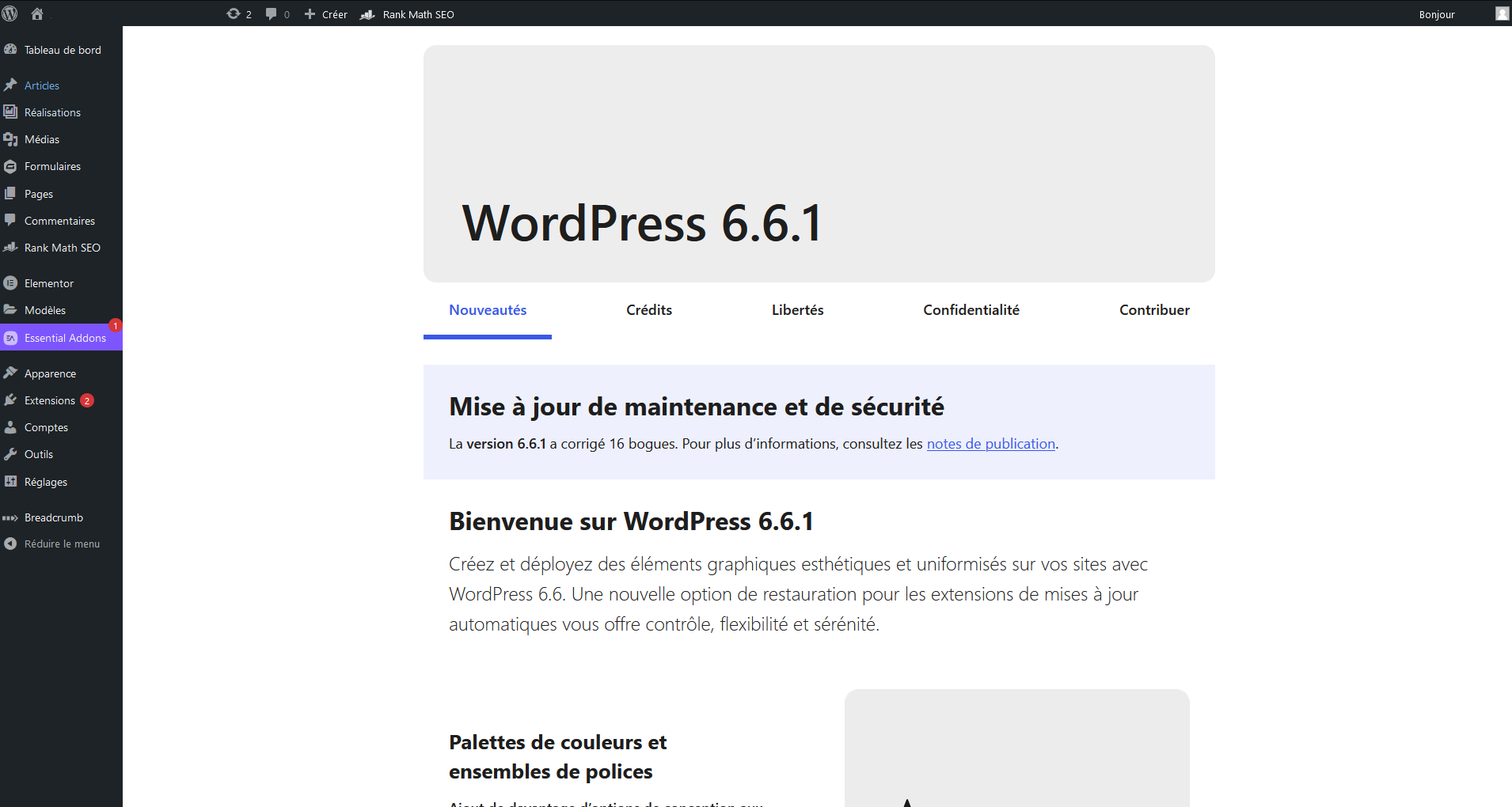The image size is (1512, 807).
Task: Switch to the Crédits tab
Action: point(649,310)
